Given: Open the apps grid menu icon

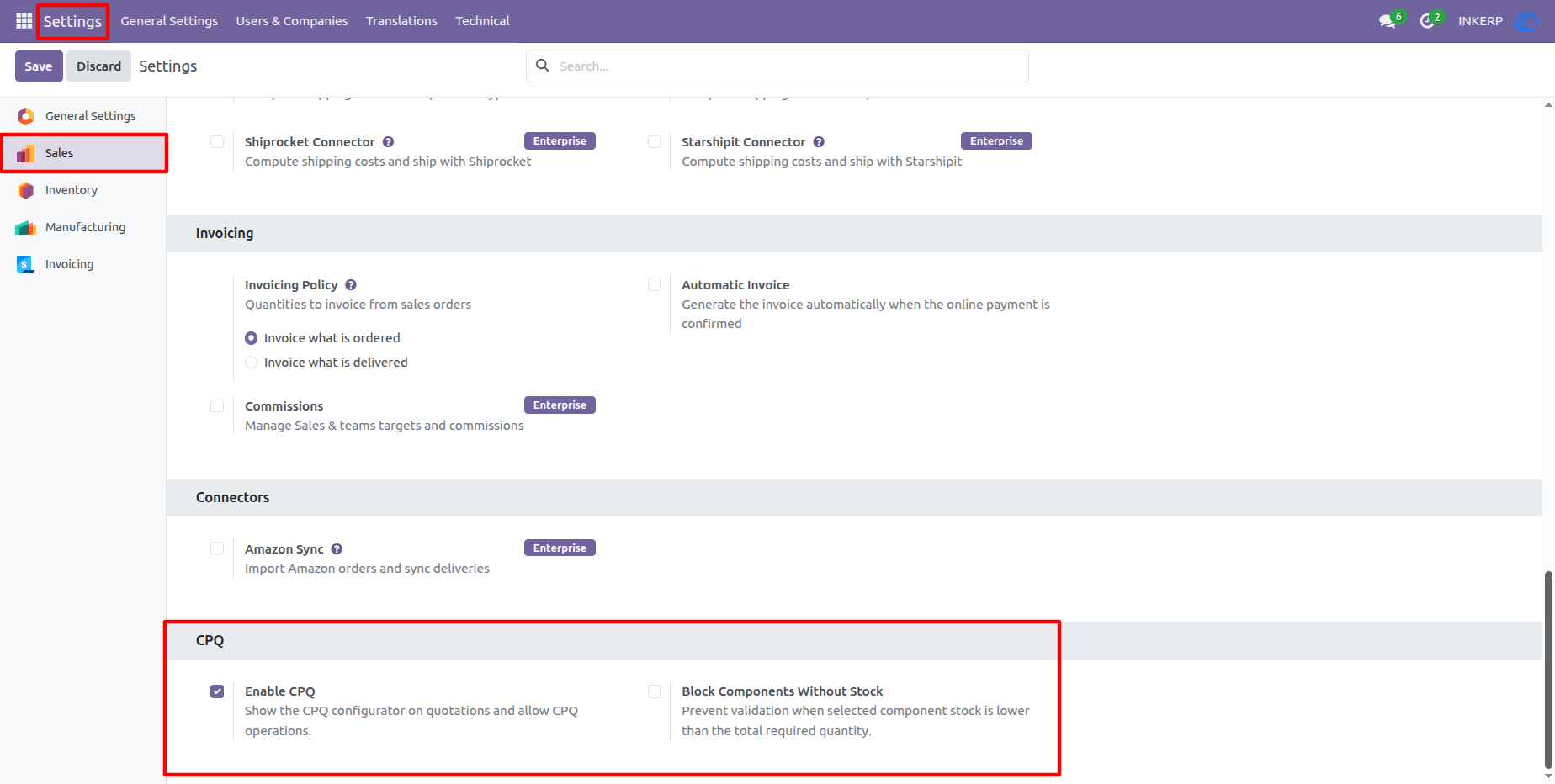Looking at the screenshot, I should [x=24, y=21].
